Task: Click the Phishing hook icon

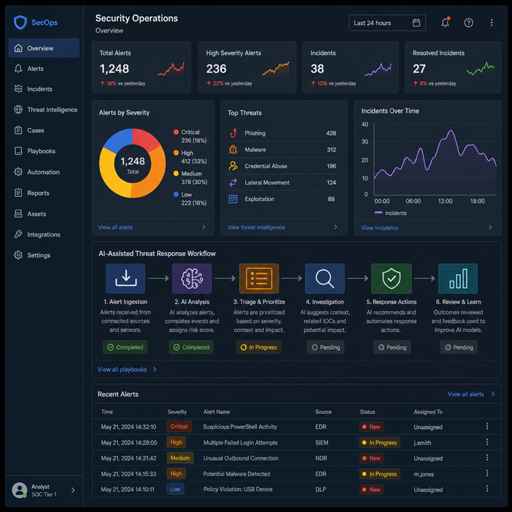Action: (x=233, y=133)
